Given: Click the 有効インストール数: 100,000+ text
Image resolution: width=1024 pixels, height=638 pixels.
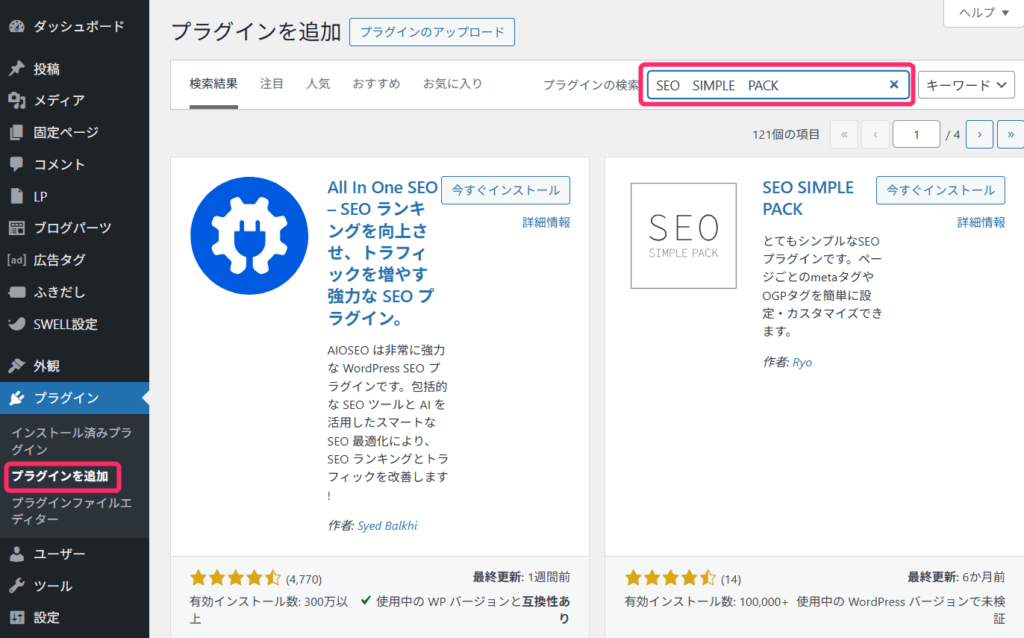Looking at the screenshot, I should tap(706, 601).
